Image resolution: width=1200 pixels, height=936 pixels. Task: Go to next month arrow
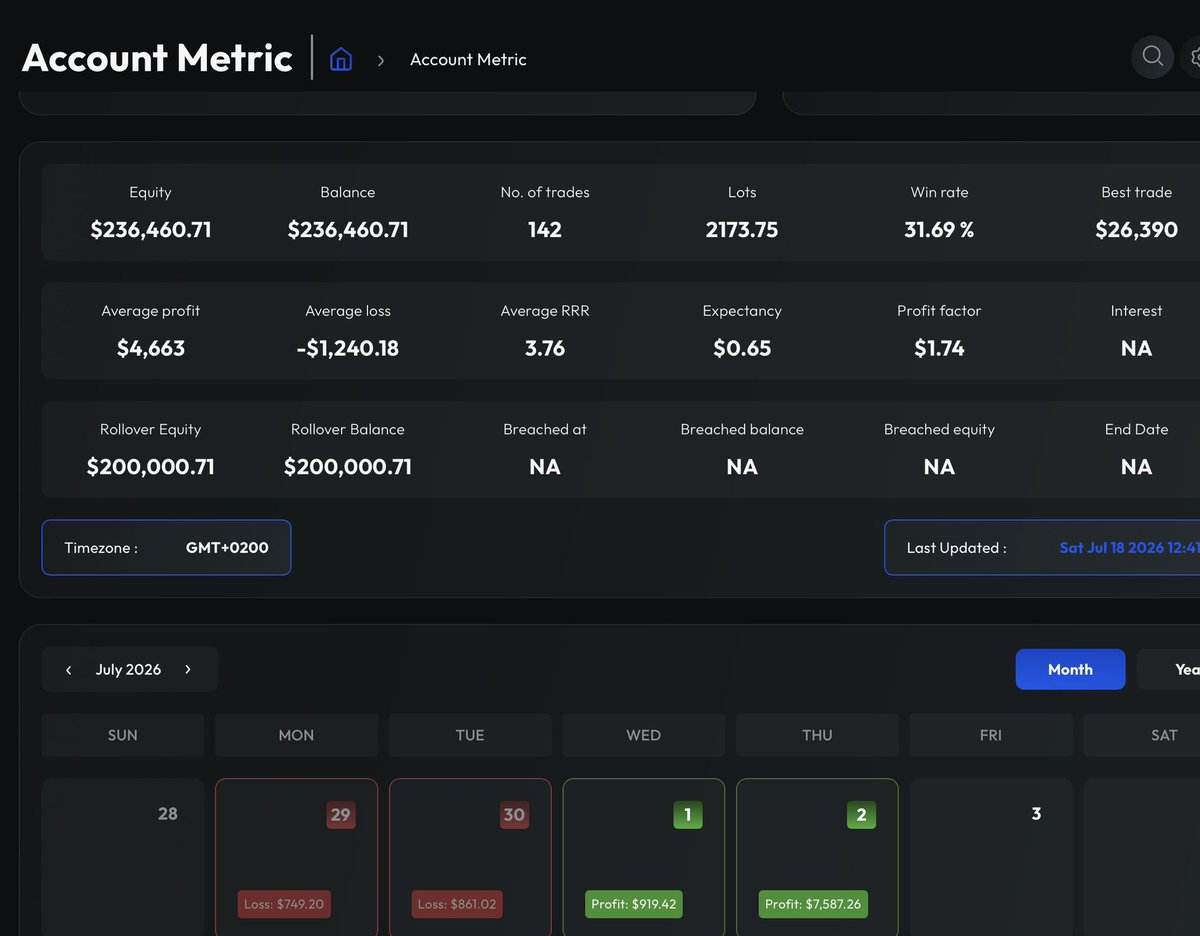coord(188,670)
